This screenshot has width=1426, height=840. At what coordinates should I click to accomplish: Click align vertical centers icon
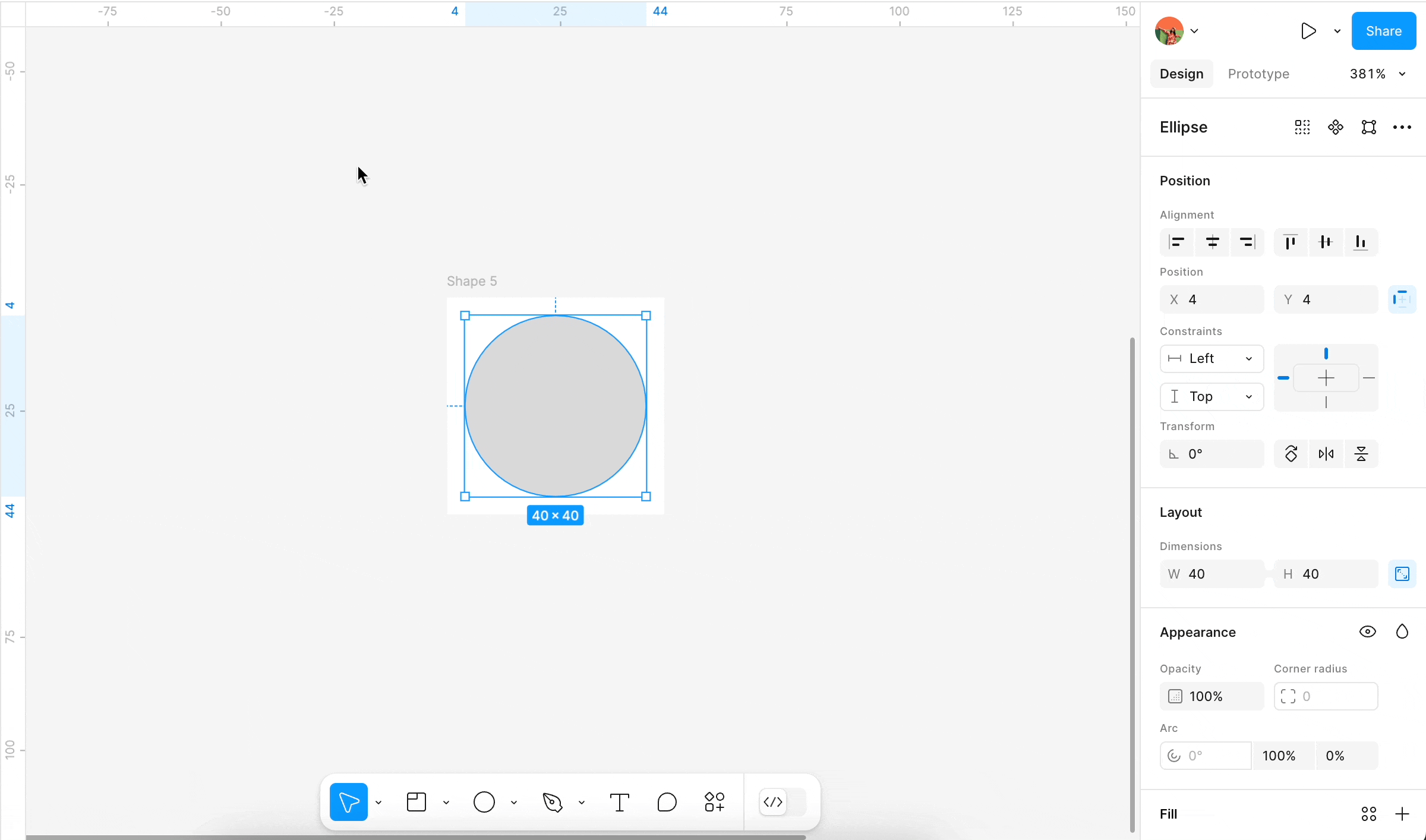point(1326,242)
